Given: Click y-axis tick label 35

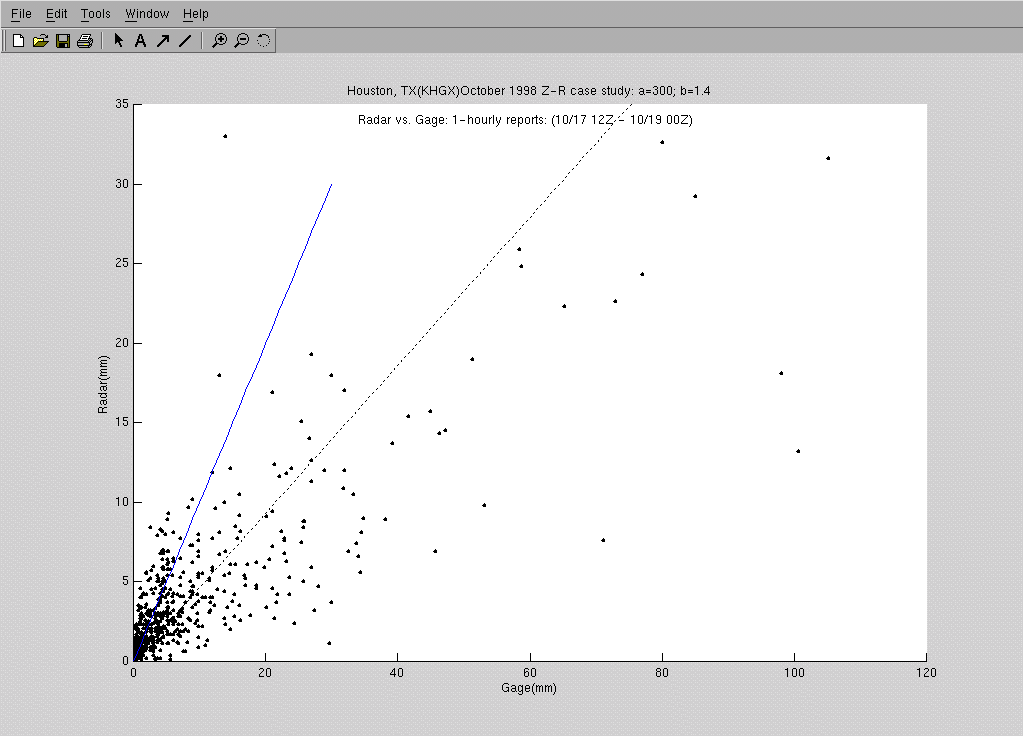Looking at the screenshot, I should 122,104.
